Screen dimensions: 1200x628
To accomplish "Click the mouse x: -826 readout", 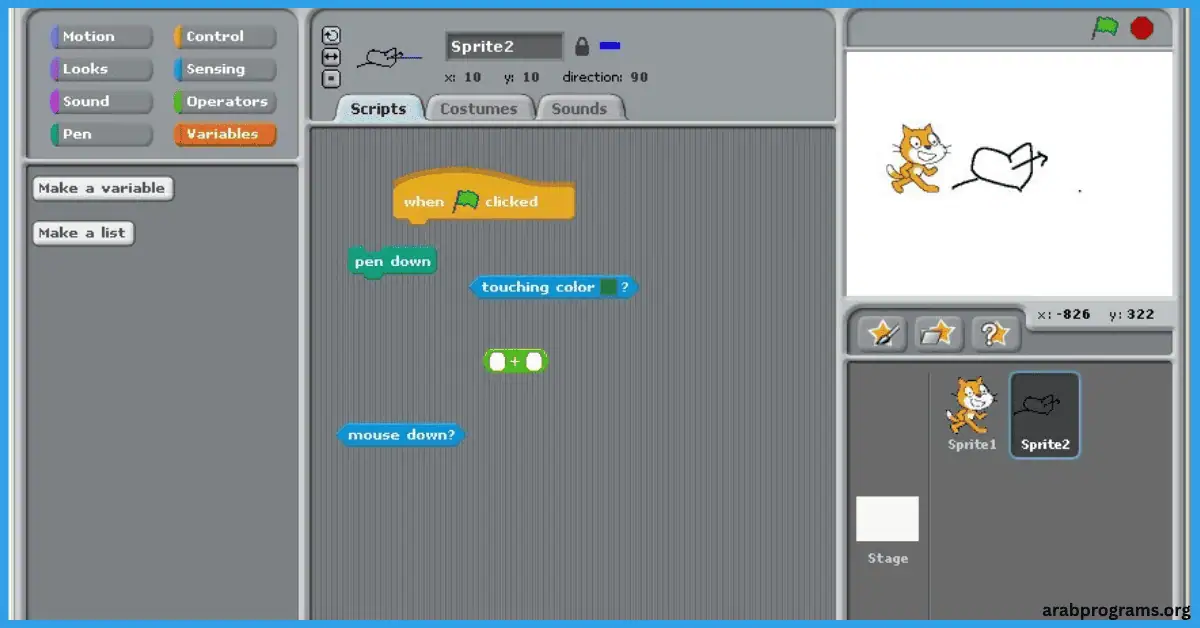I will 1064,314.
